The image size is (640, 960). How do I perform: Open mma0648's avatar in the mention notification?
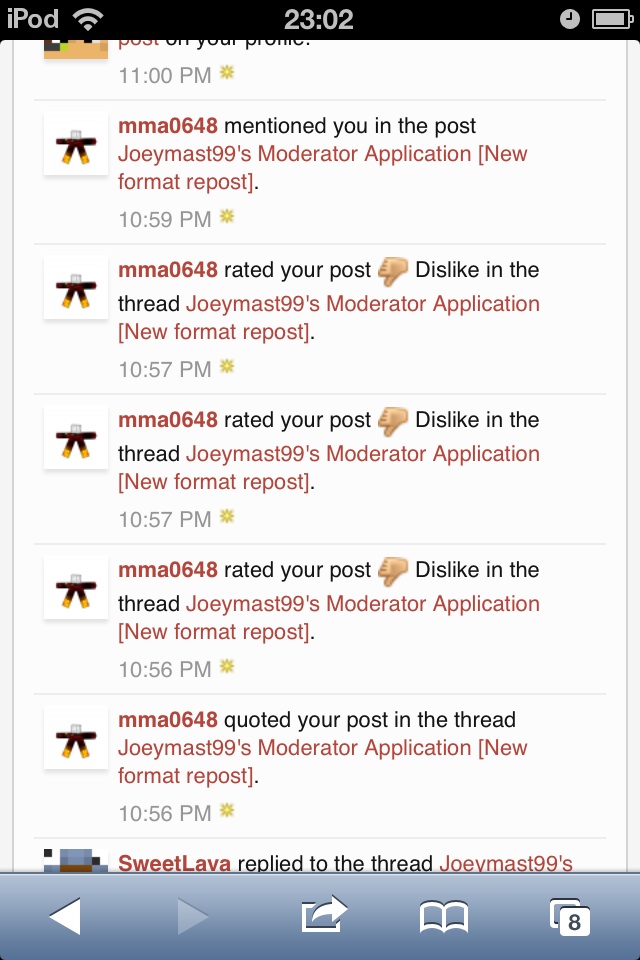pyautogui.click(x=76, y=145)
